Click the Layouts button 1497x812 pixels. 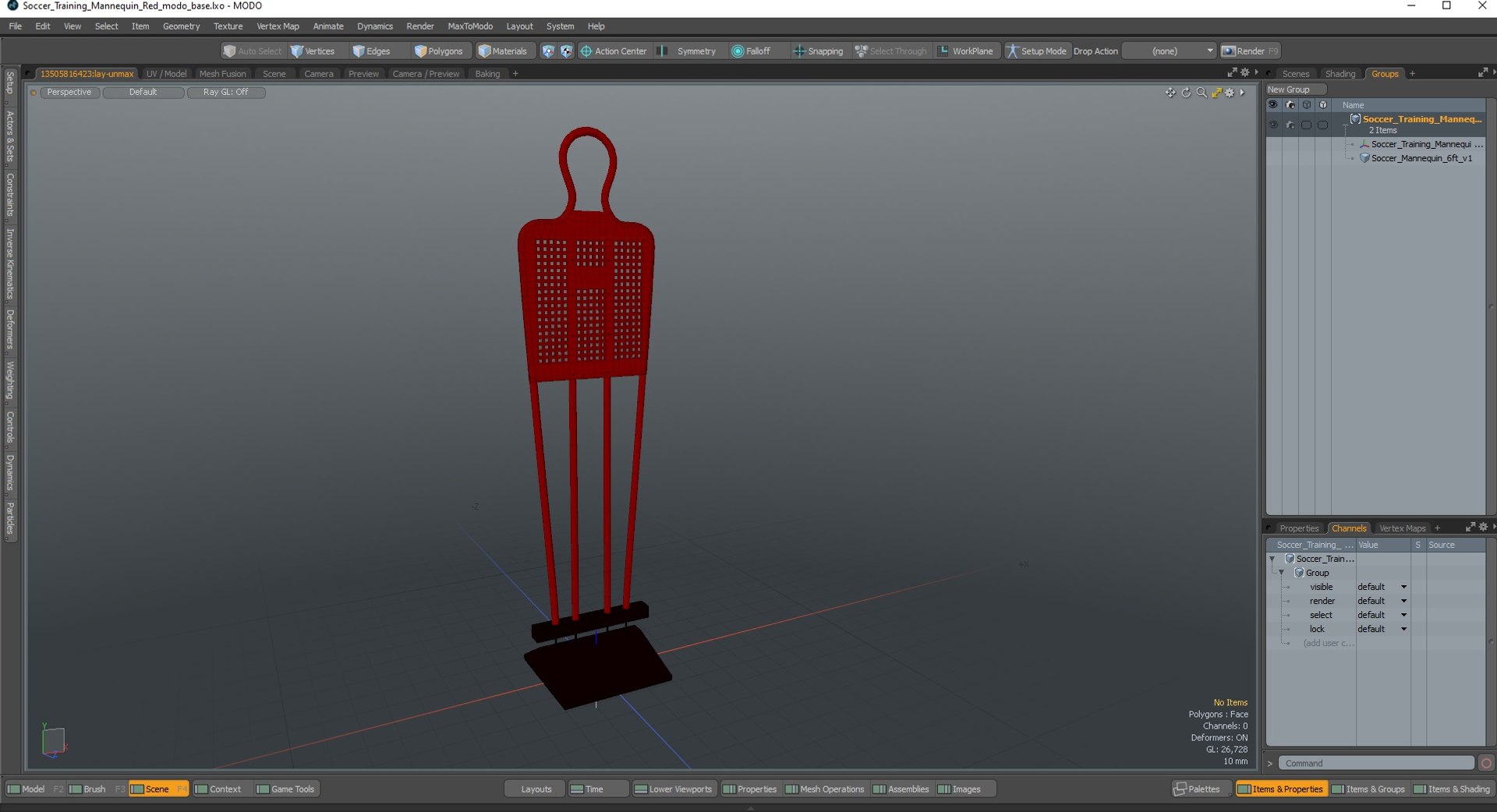pos(536,789)
